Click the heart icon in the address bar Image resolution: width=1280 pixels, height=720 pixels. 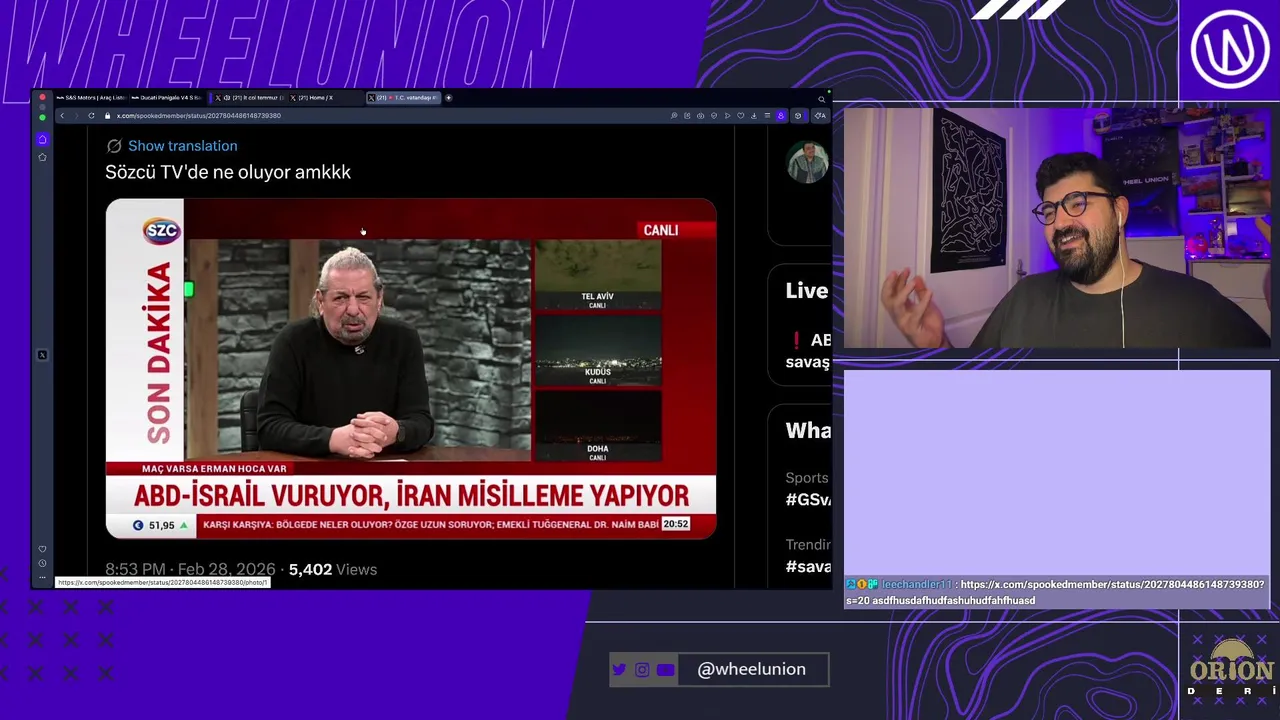[x=740, y=116]
